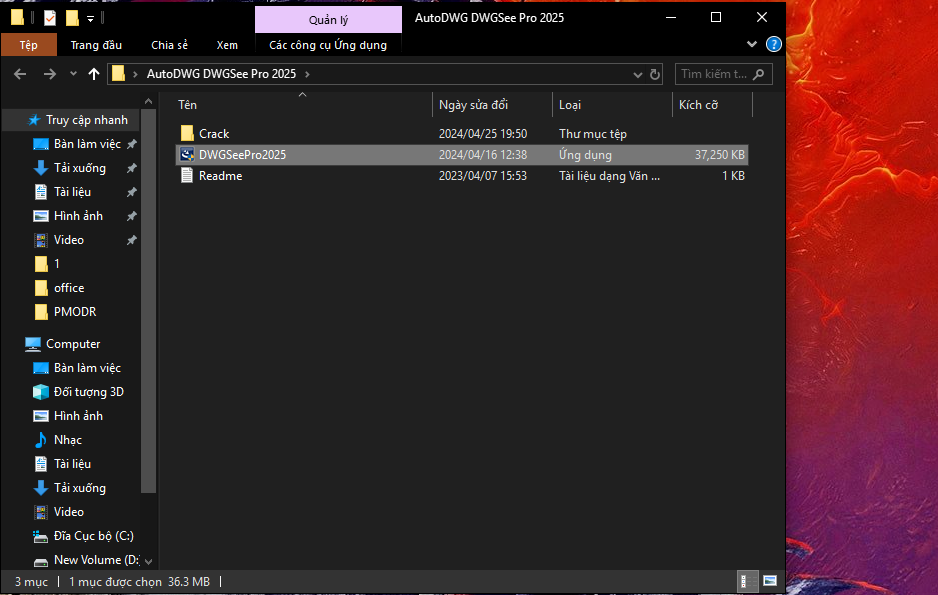938x595 pixels.
Task: Go forward with the right arrow
Action: click(50, 74)
